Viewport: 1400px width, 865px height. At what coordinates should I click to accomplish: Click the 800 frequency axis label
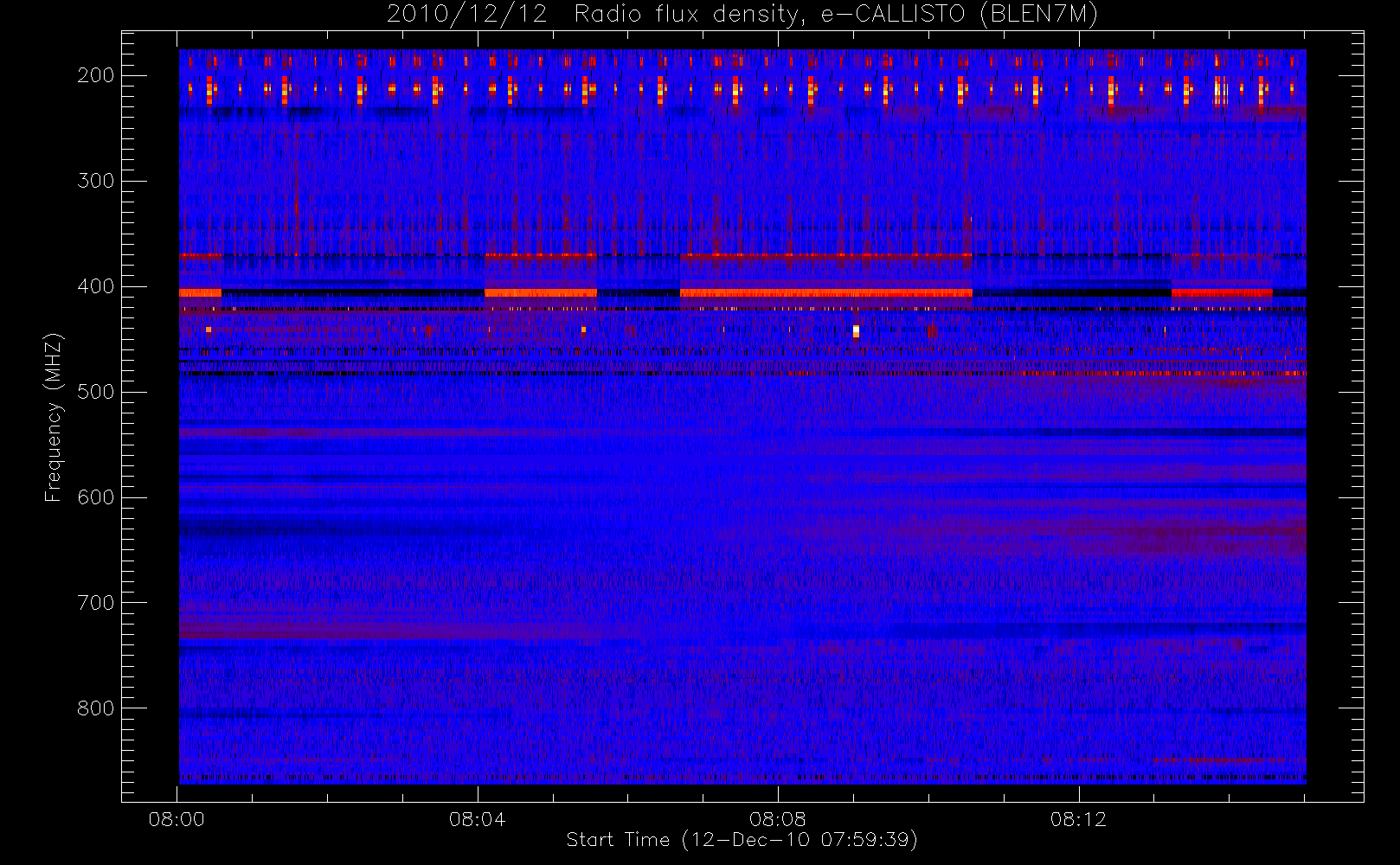click(x=96, y=708)
